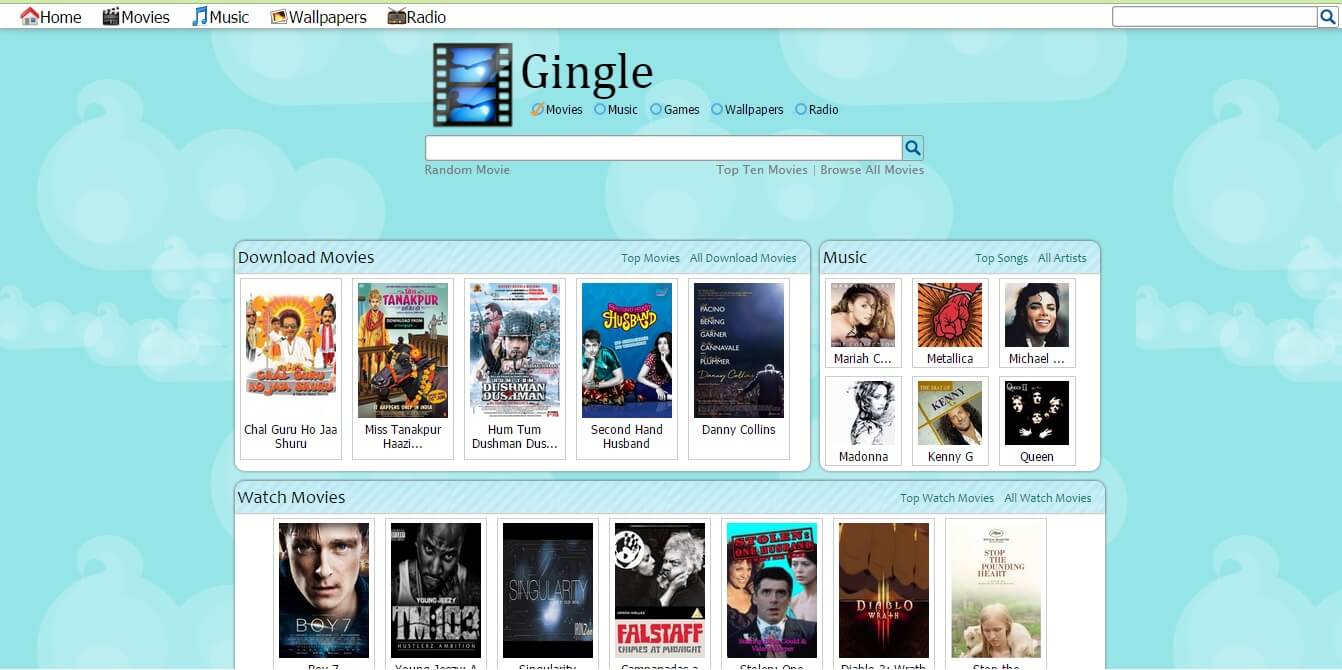
Task: Click the blue magnifier search button beside main search field
Action: [x=912, y=148]
